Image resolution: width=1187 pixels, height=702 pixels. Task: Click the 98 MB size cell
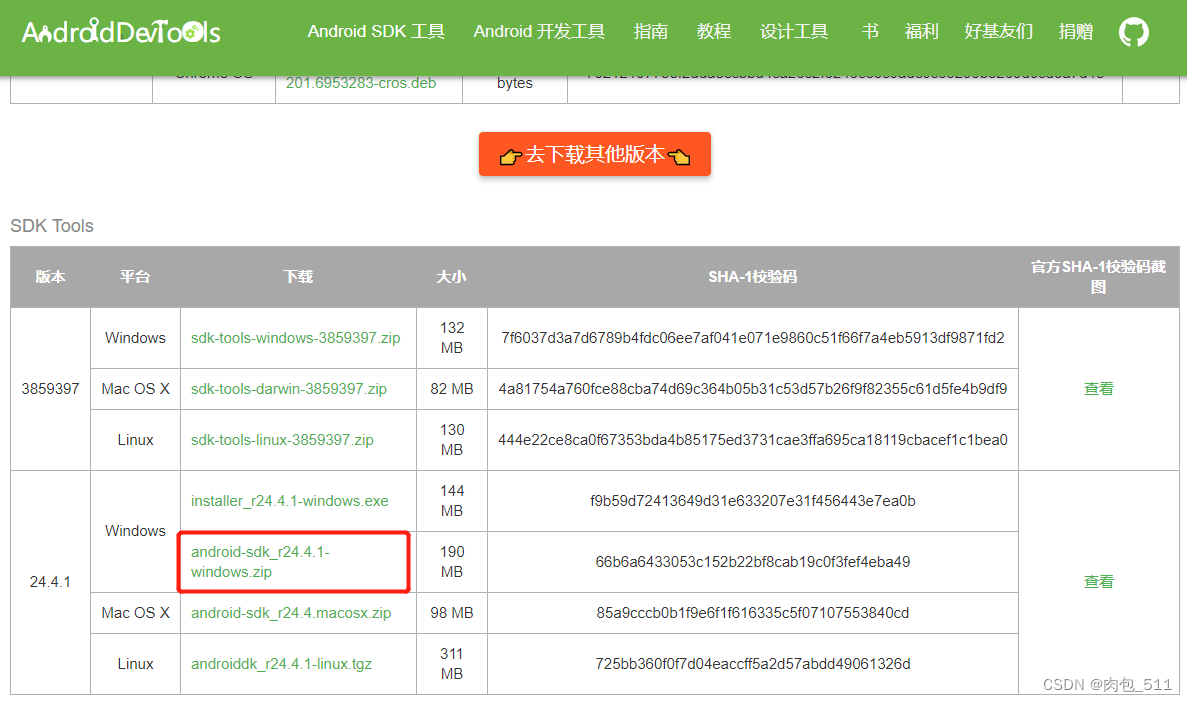tap(452, 613)
